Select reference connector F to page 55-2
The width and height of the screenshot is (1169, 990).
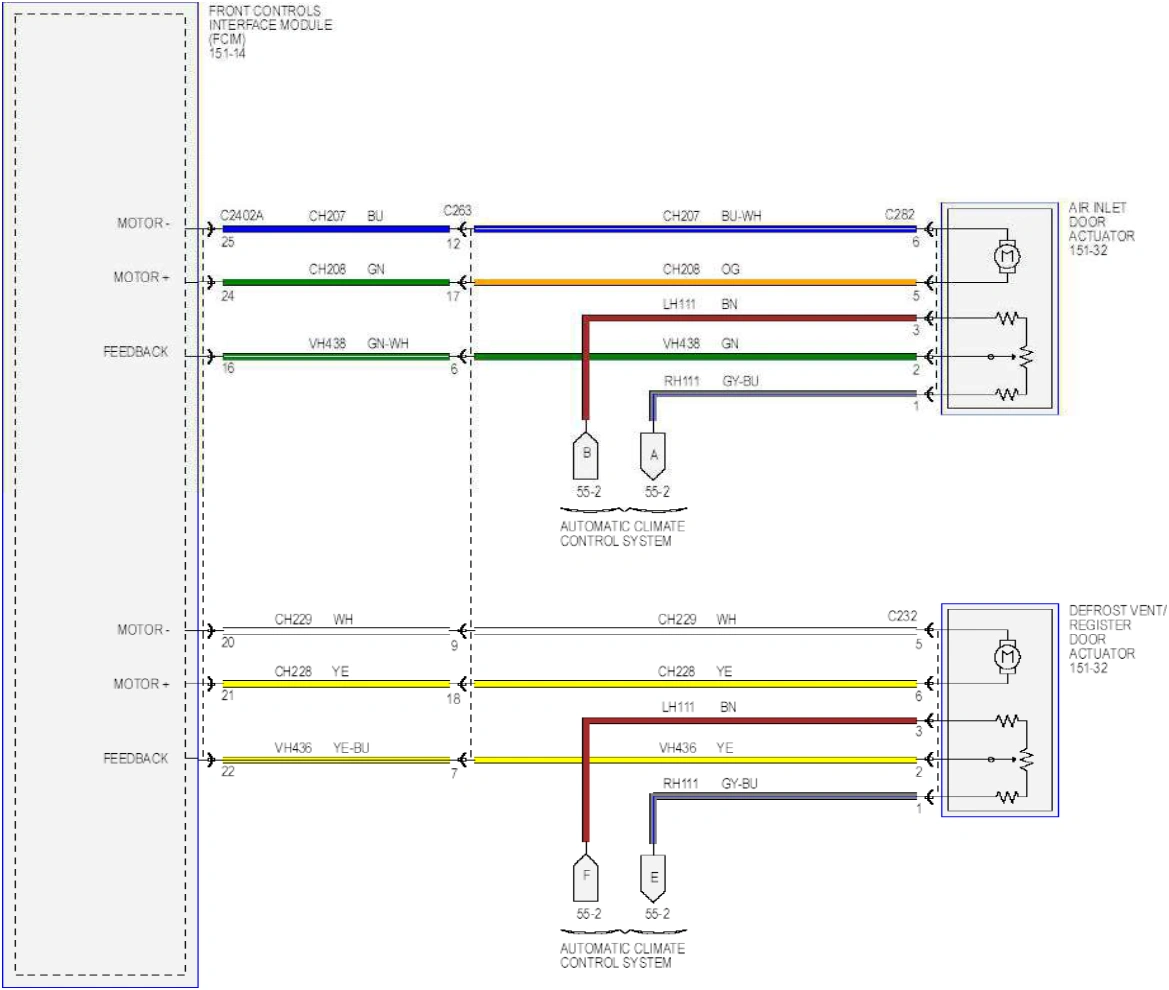(x=586, y=877)
